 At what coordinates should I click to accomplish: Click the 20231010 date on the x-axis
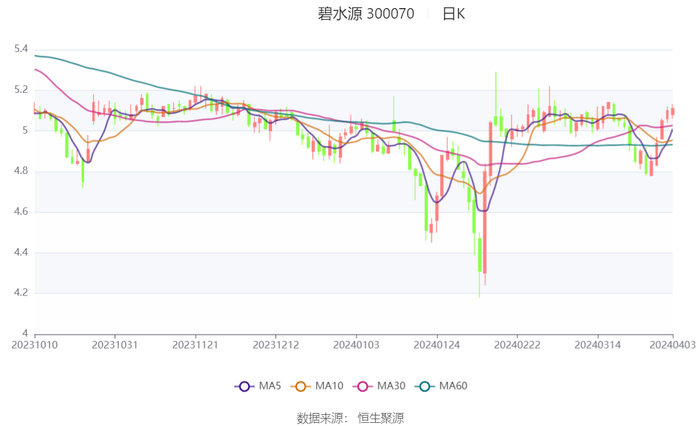pos(35,345)
